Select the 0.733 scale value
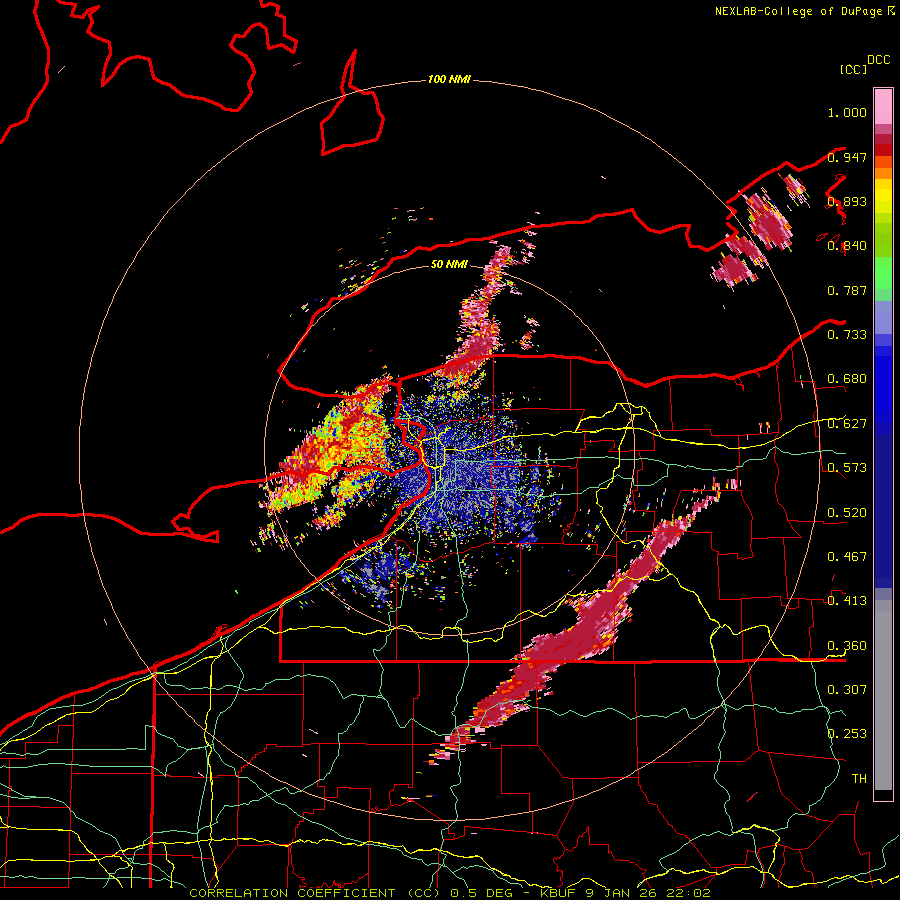The image size is (900, 900). [x=847, y=335]
